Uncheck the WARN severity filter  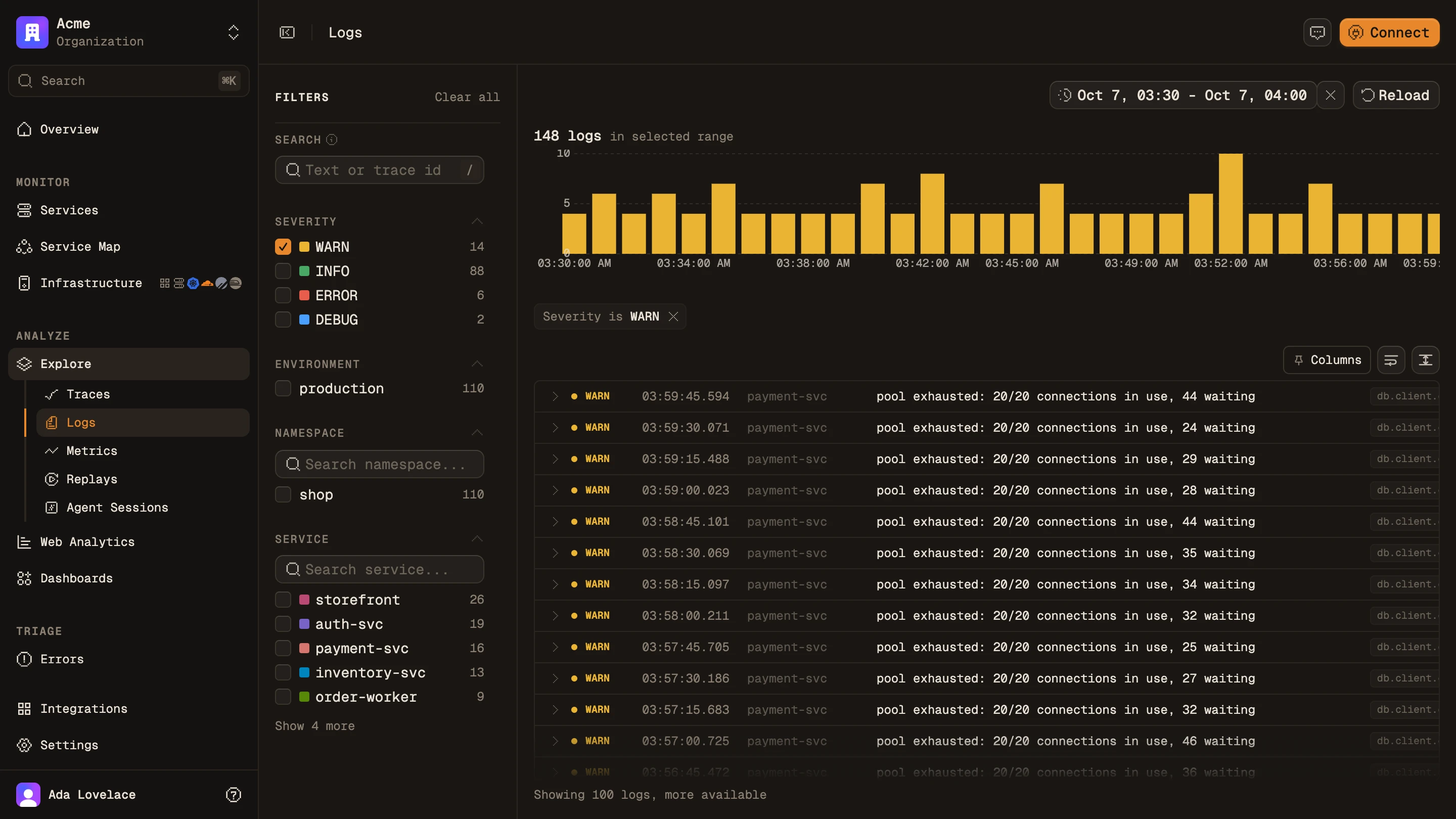283,246
